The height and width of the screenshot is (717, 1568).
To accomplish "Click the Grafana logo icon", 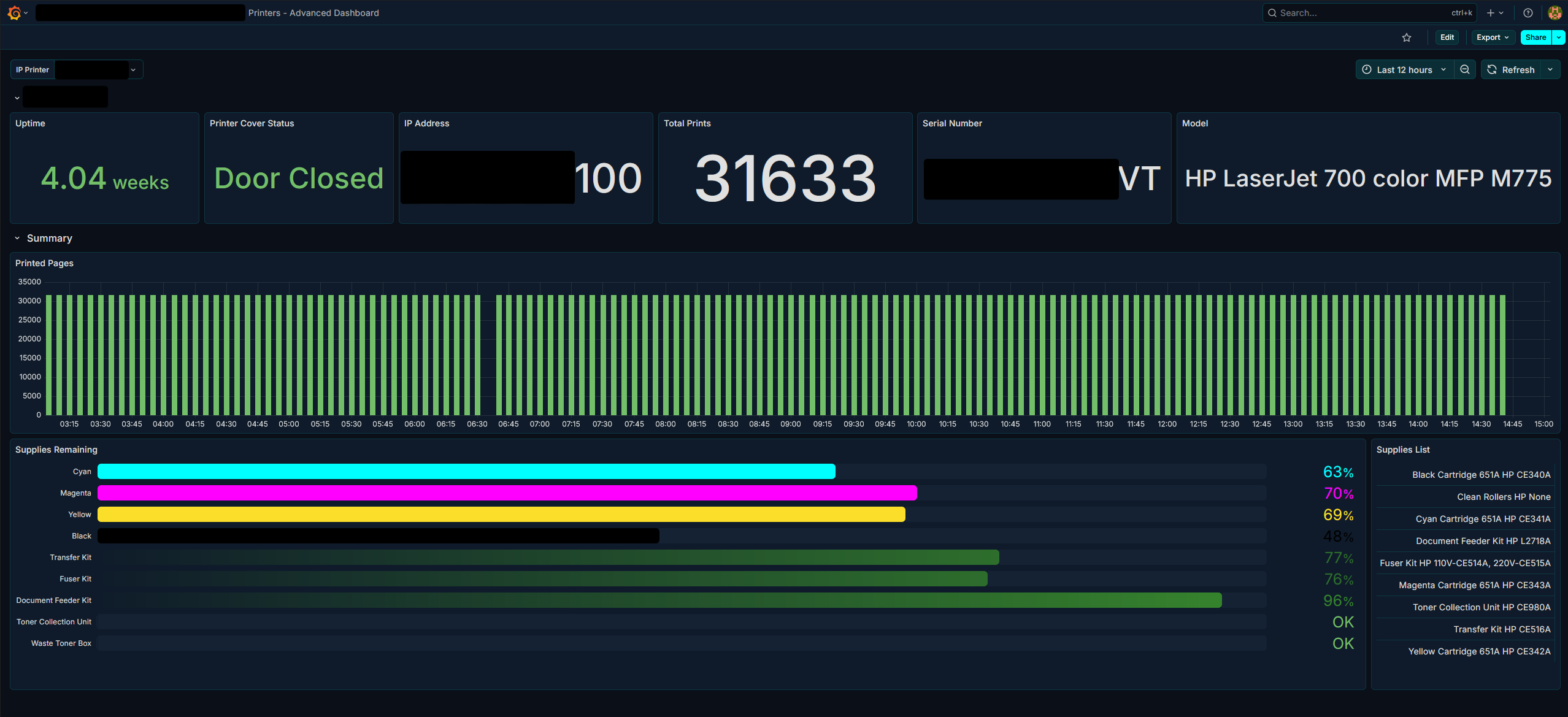I will (14, 13).
